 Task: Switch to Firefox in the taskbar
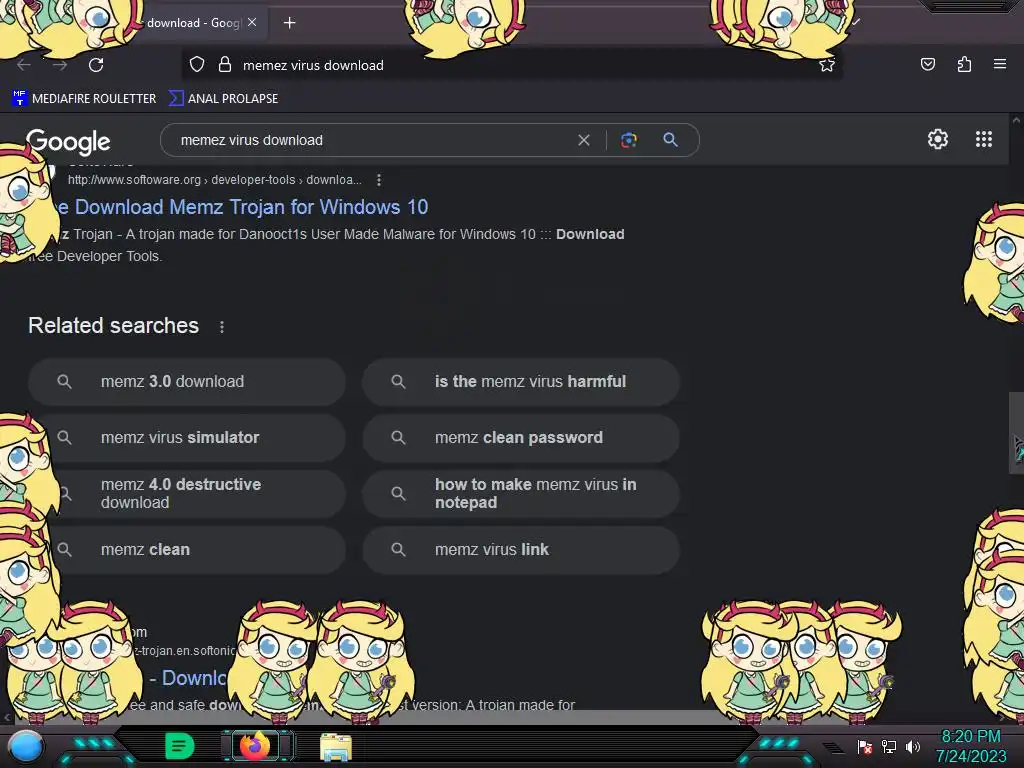255,746
